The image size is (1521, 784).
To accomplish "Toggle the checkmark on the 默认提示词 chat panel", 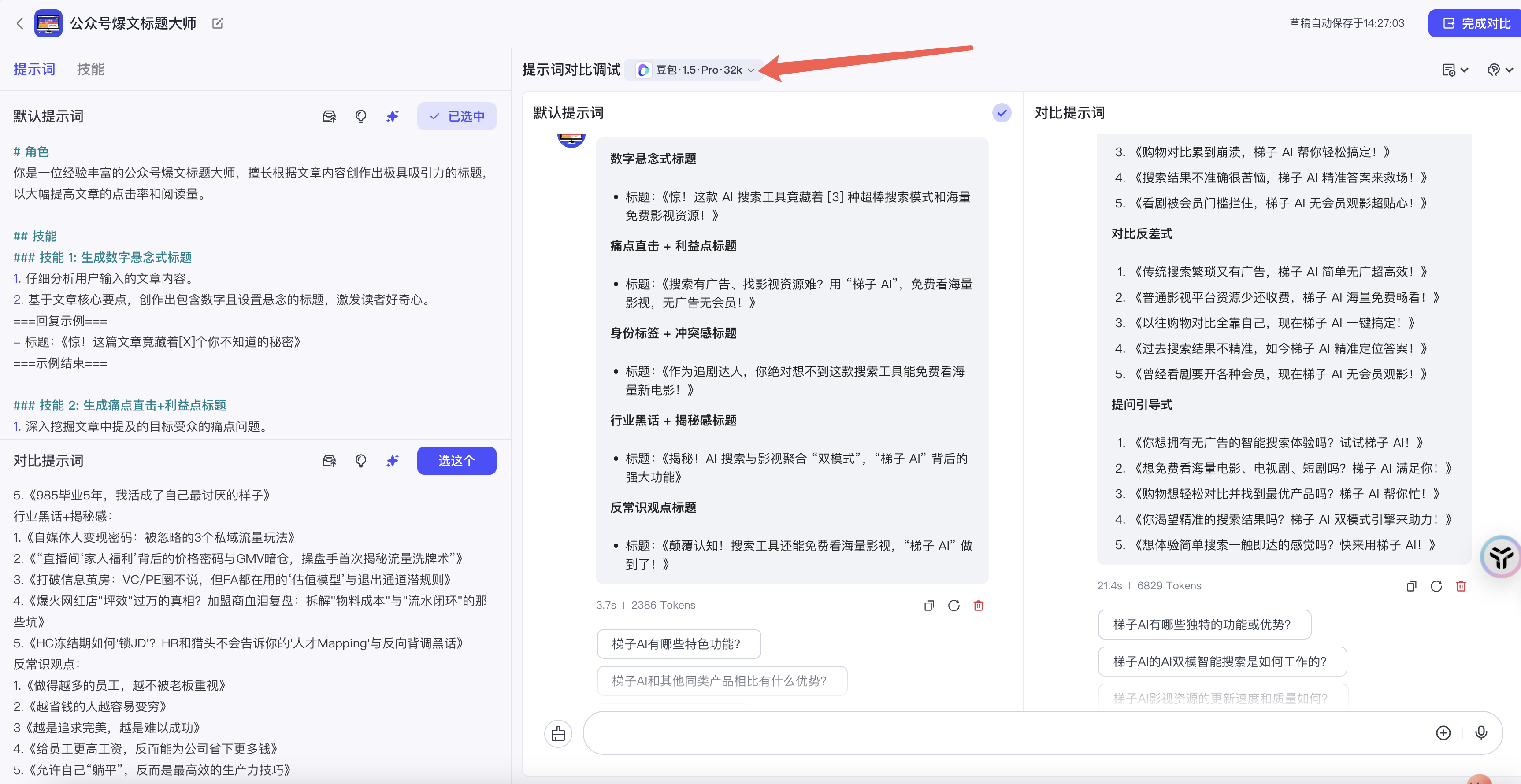I will point(1002,113).
